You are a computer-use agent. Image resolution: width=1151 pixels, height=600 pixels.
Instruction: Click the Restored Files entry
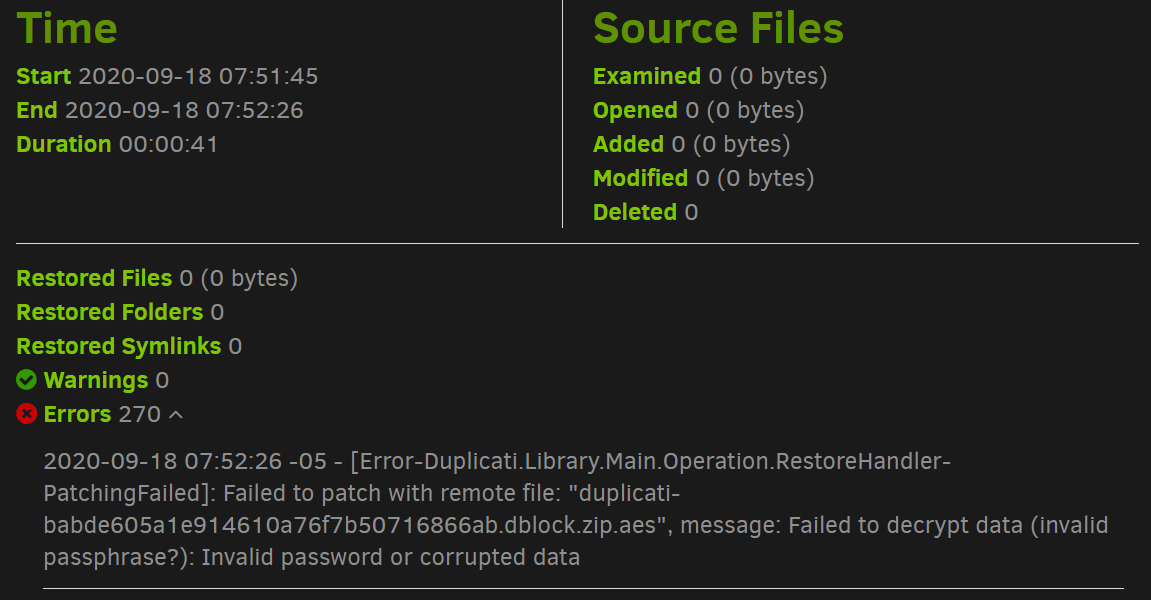click(157, 278)
